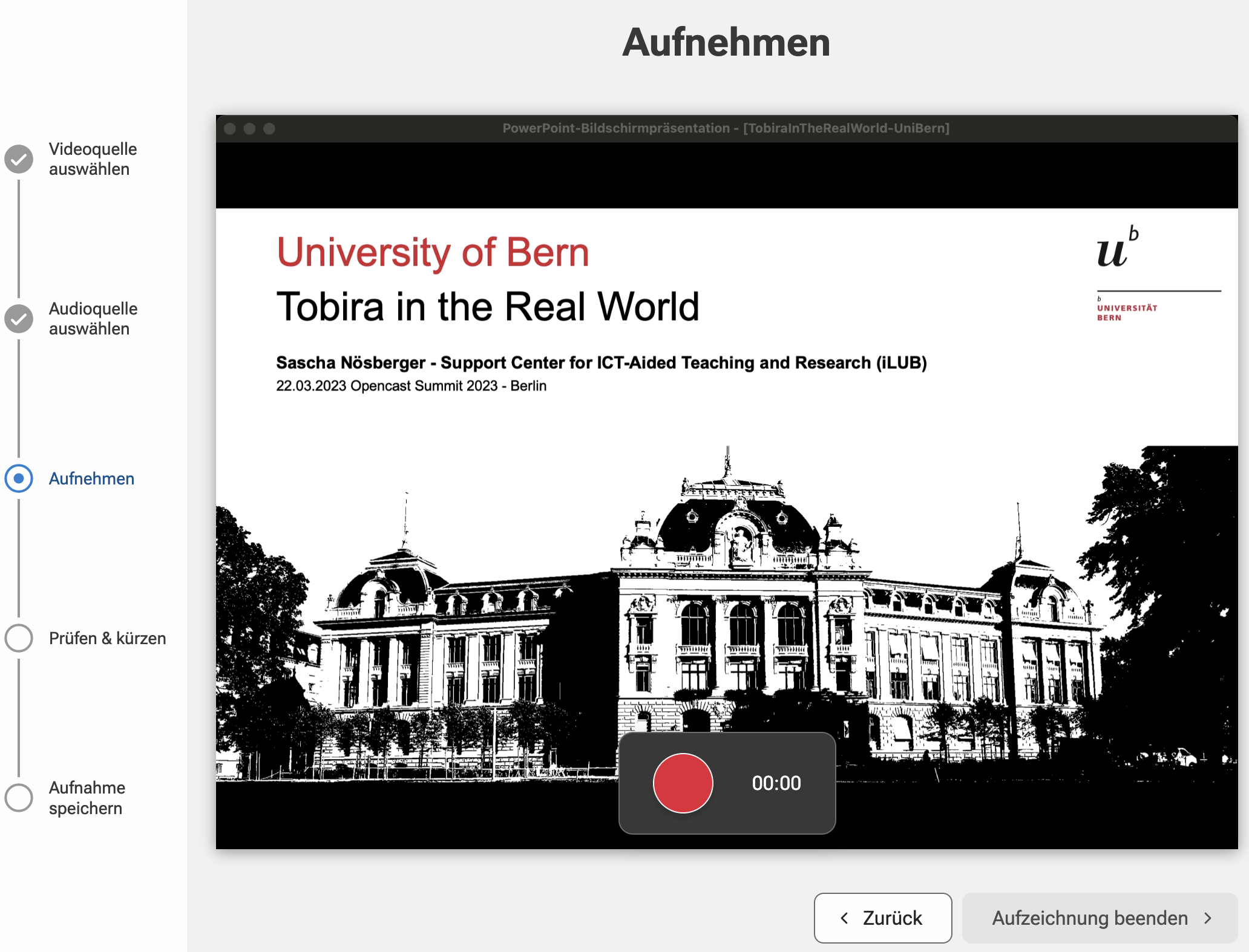Go back with the Zurück button
This screenshot has height=952, width=1249.
(882, 918)
